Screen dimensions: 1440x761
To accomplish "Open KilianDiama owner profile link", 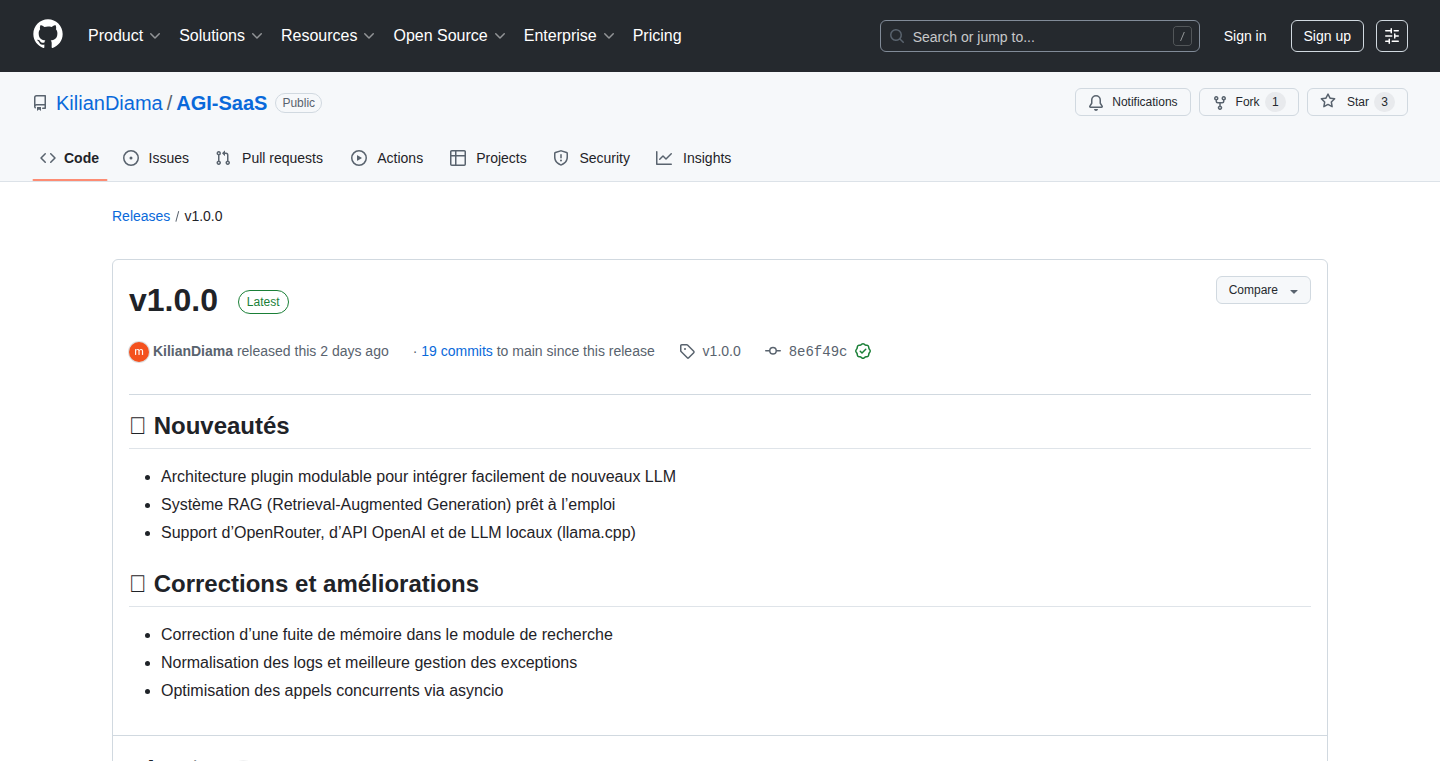I will (109, 103).
